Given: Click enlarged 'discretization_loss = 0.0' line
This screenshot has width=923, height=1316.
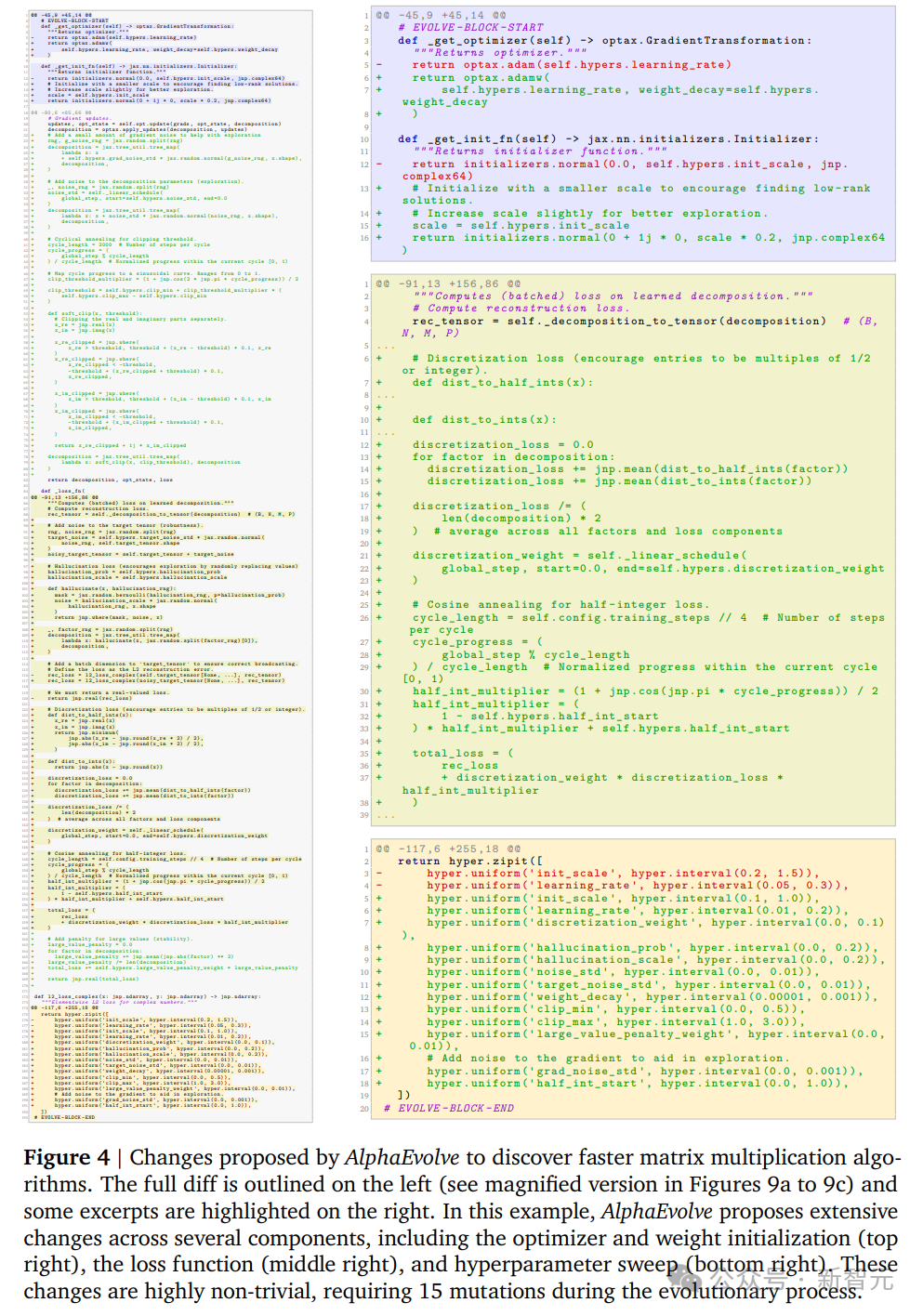Looking at the screenshot, I should (x=503, y=444).
